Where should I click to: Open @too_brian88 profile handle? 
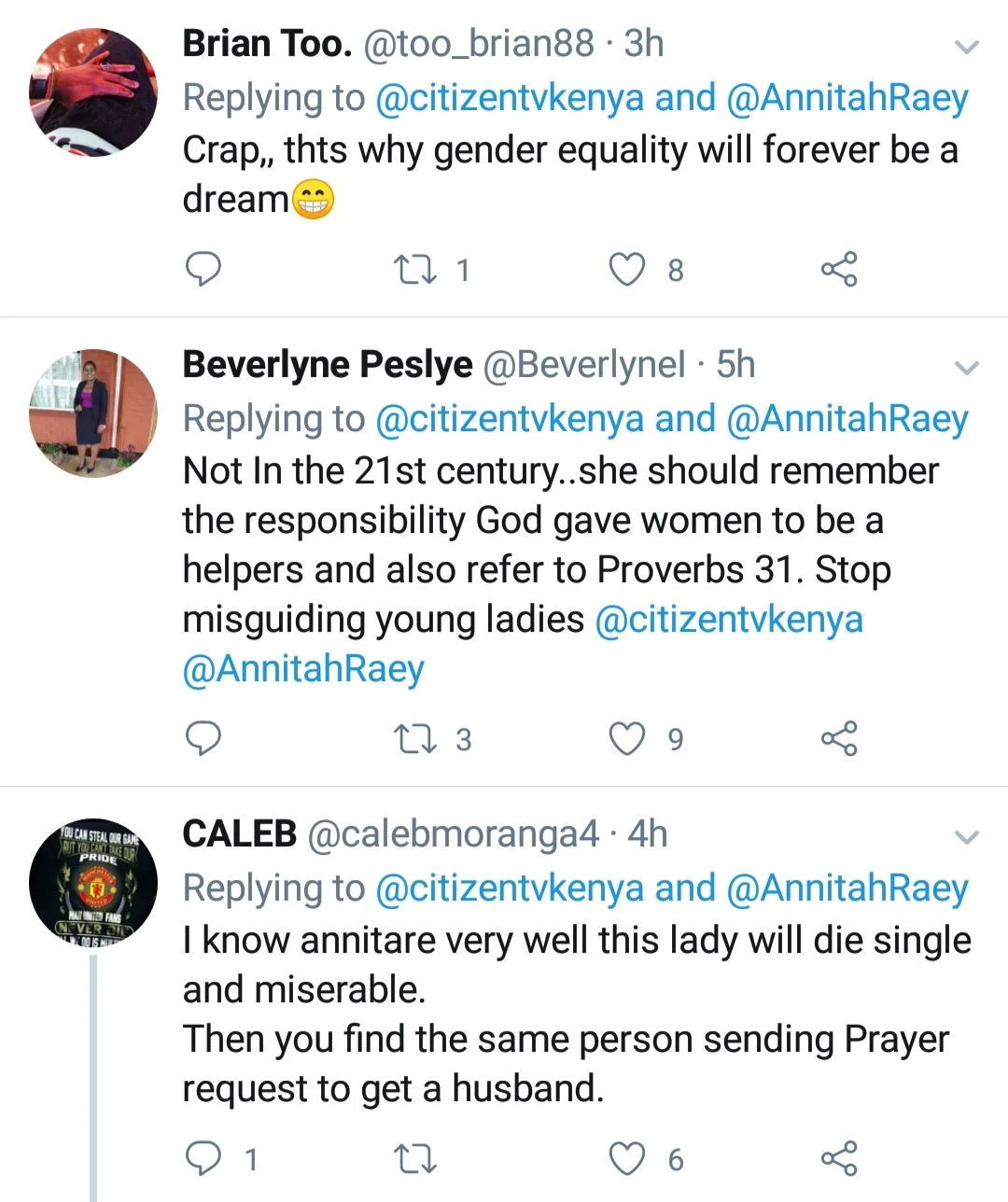[478, 44]
